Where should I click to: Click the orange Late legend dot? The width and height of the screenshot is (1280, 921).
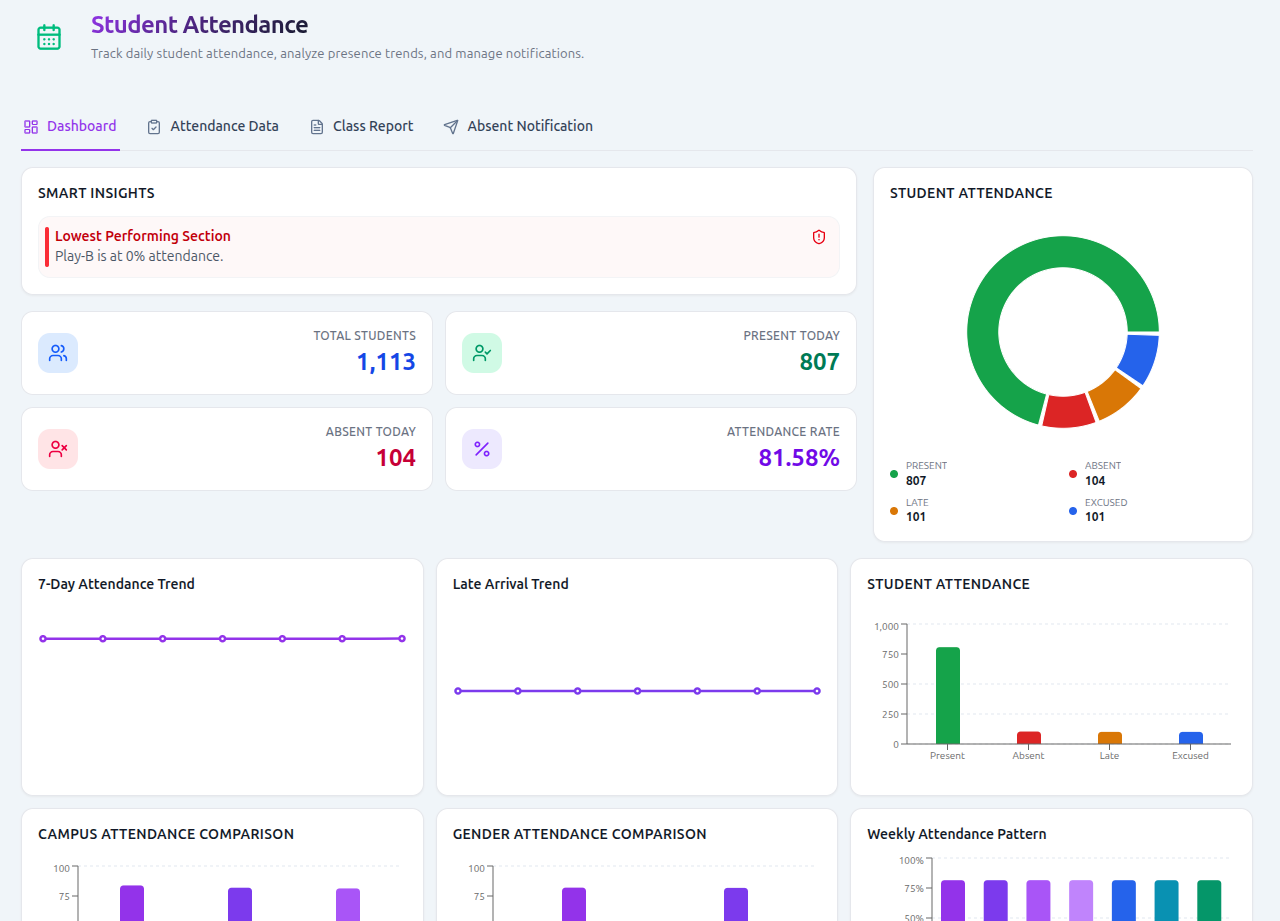coord(894,510)
